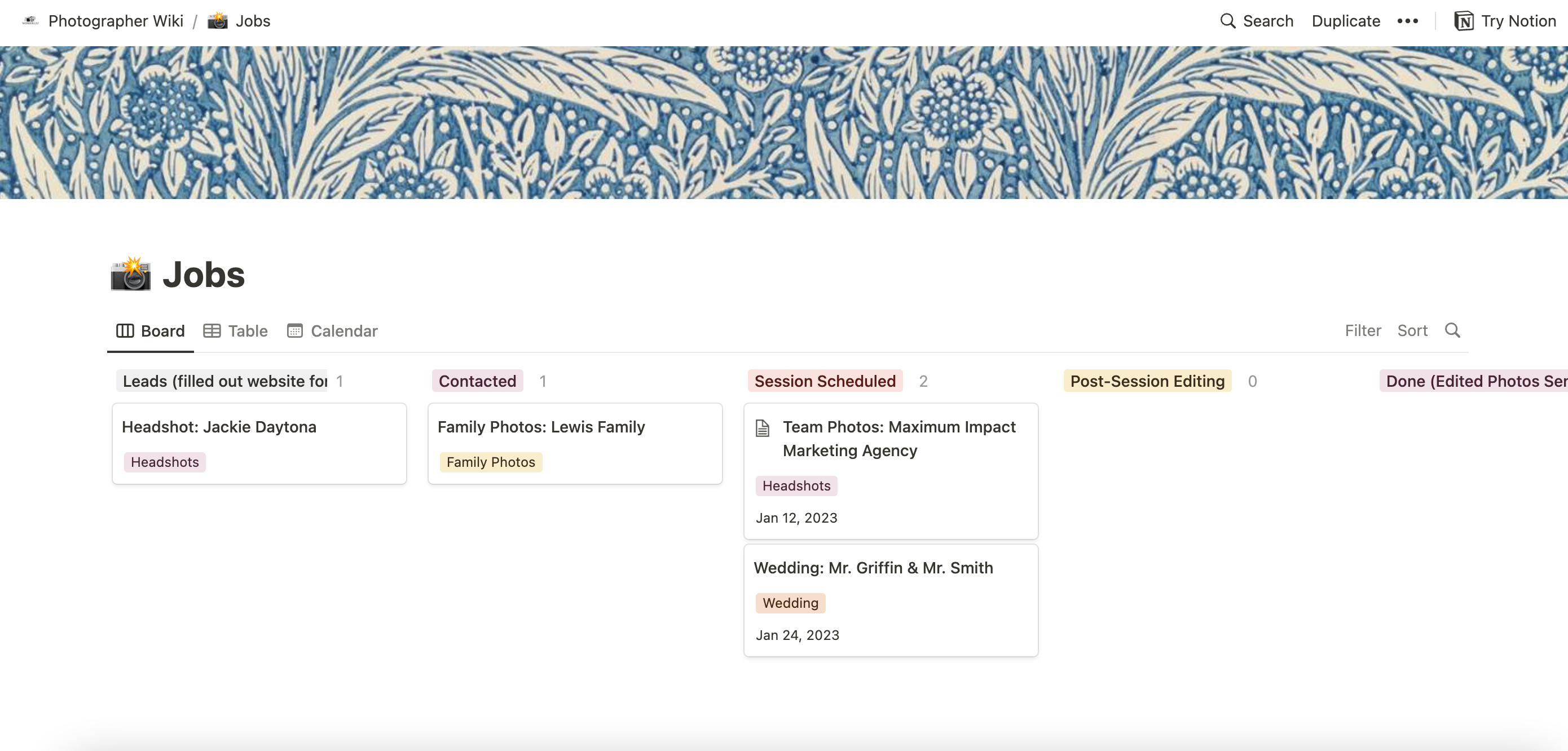Screen dimensions: 1568x751
Task: Click the Notion logo icon
Action: 1464,21
